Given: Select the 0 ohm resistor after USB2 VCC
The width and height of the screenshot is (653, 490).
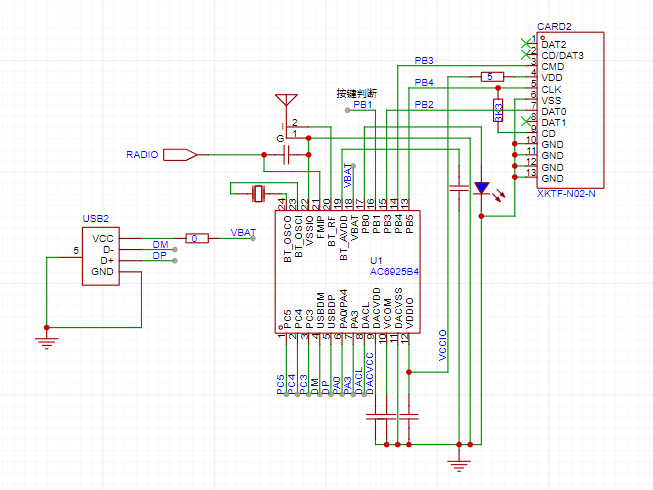Looking at the screenshot, I should click(x=197, y=238).
